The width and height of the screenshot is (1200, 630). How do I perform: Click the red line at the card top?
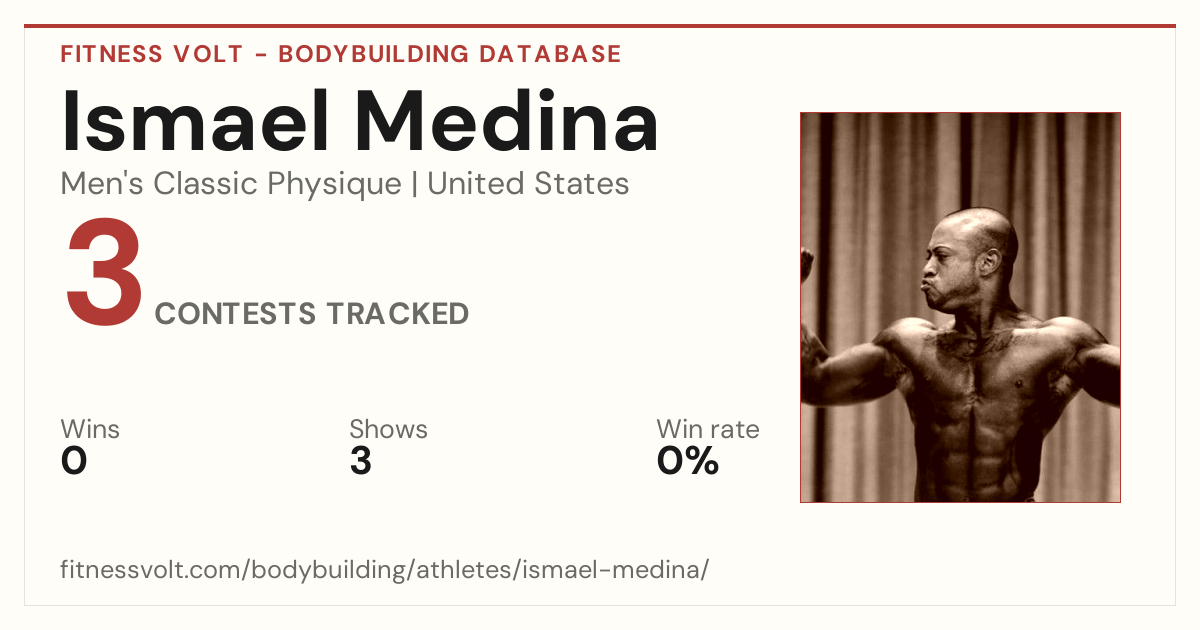tap(600, 26)
